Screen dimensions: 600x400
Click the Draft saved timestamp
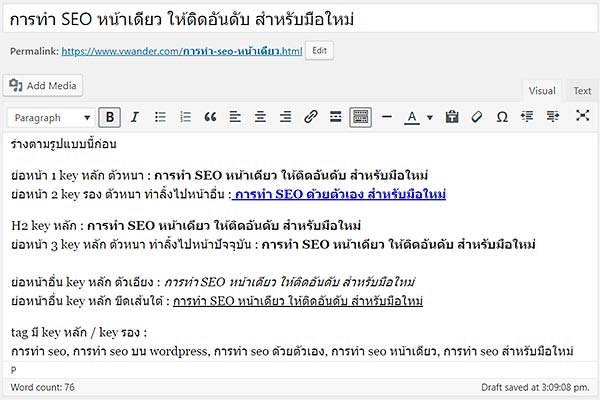pyautogui.click(x=535, y=387)
